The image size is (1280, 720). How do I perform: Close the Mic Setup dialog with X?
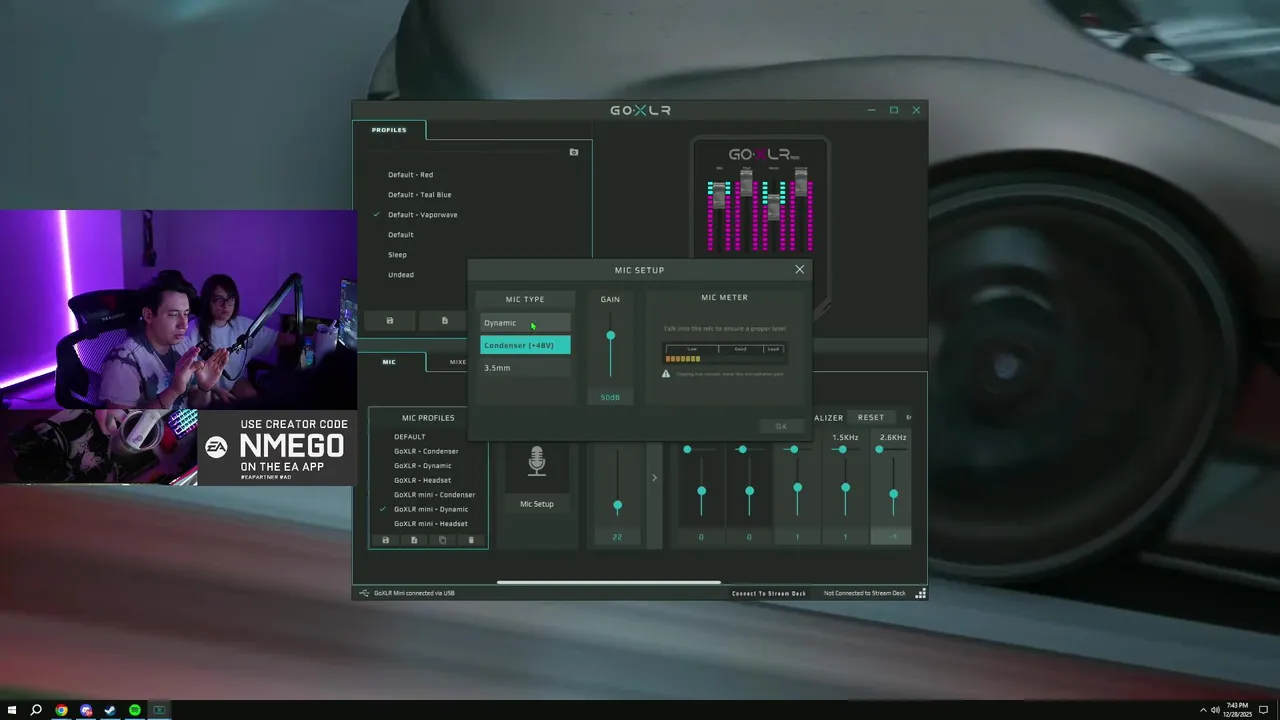[x=799, y=269]
